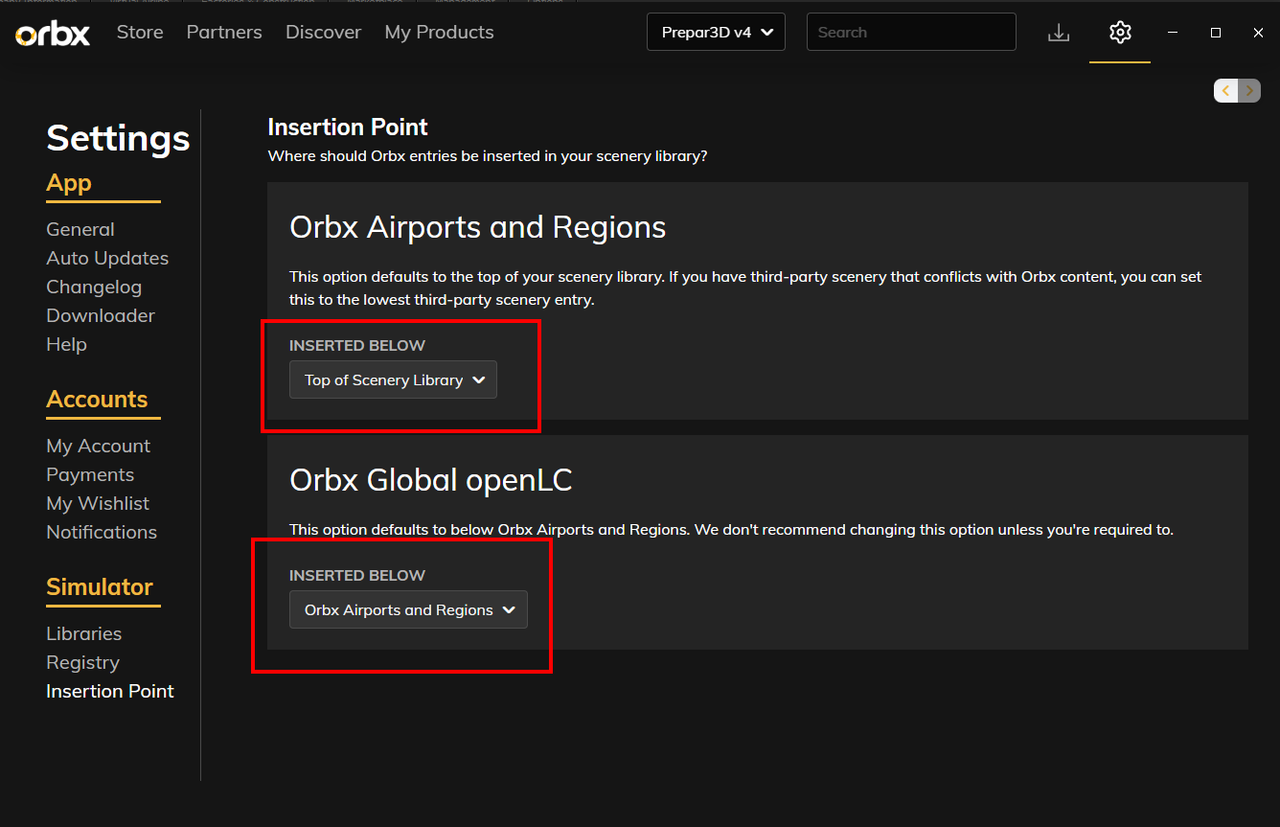Expand the Top of Scenery Library dropdown

pyautogui.click(x=393, y=380)
